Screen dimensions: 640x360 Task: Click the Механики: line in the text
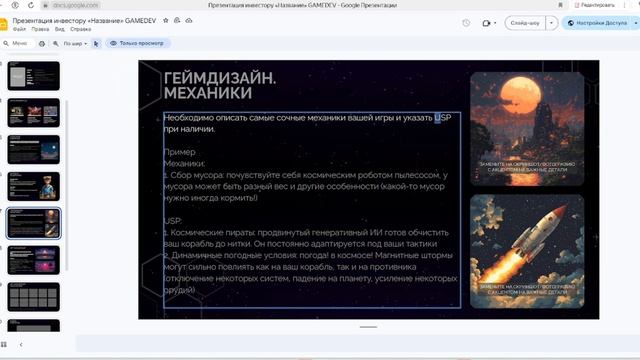(x=184, y=163)
